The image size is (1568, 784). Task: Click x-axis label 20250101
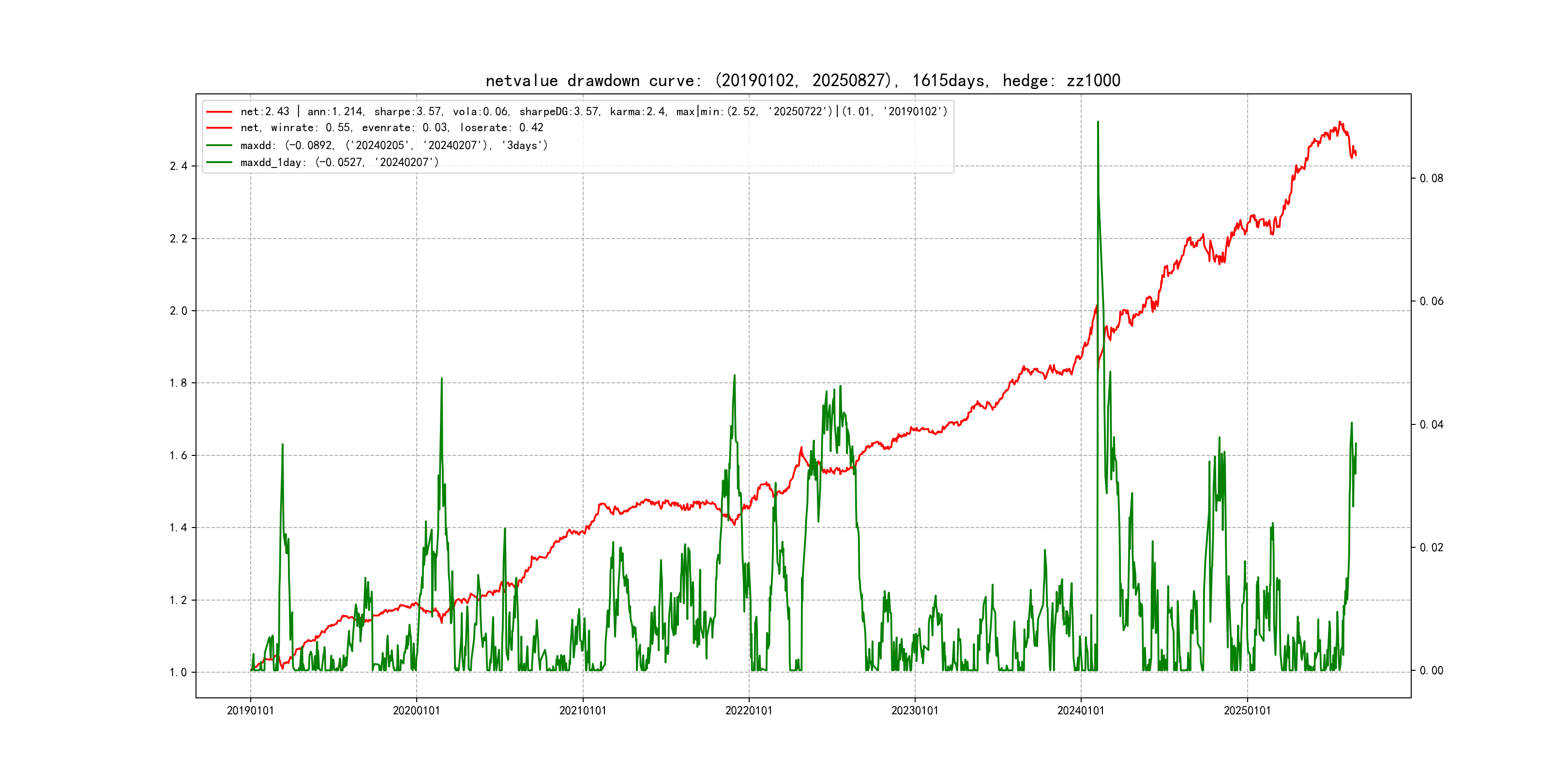1247,711
